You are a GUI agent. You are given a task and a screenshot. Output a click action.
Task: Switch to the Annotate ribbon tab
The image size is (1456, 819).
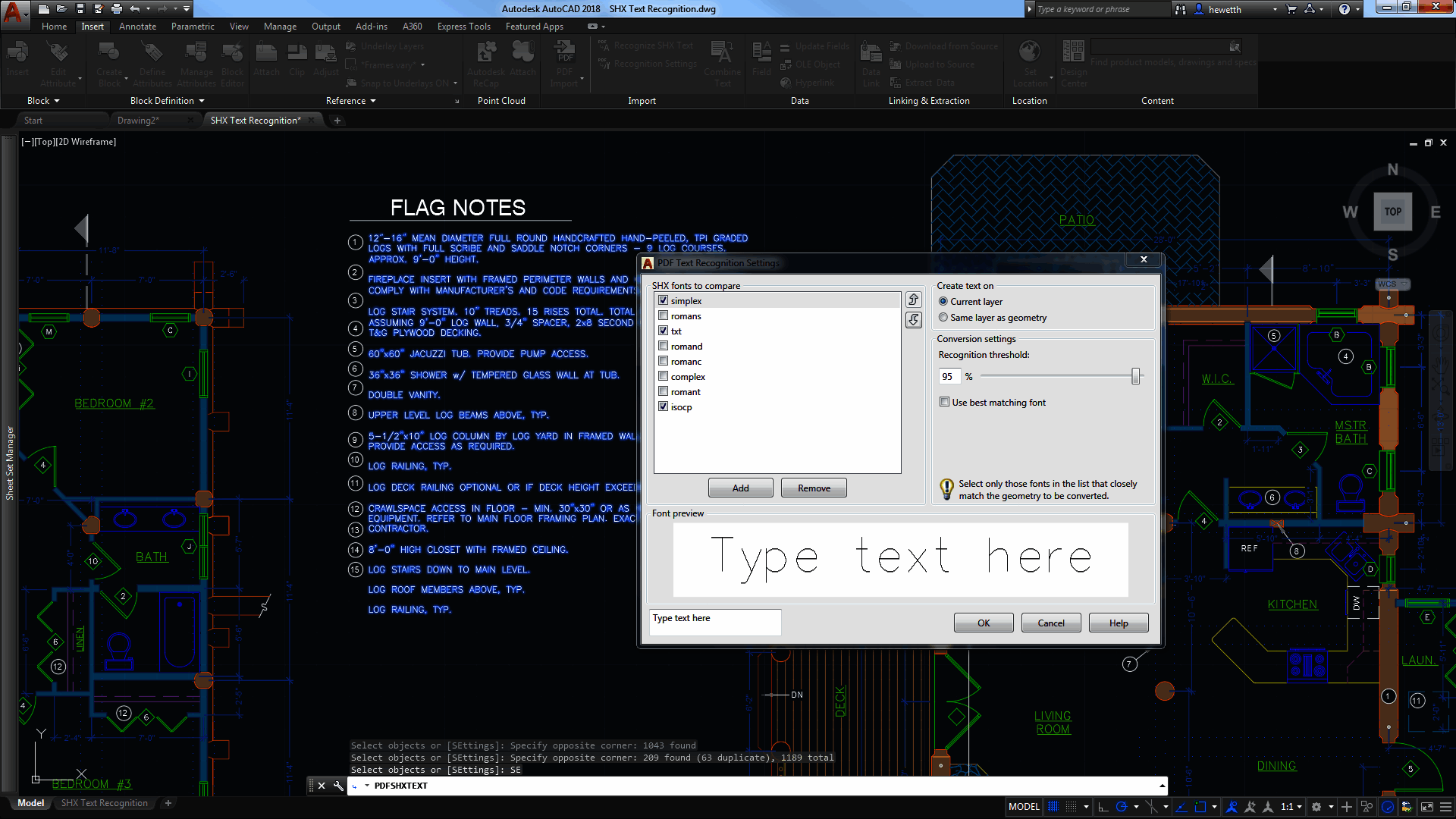point(137,26)
